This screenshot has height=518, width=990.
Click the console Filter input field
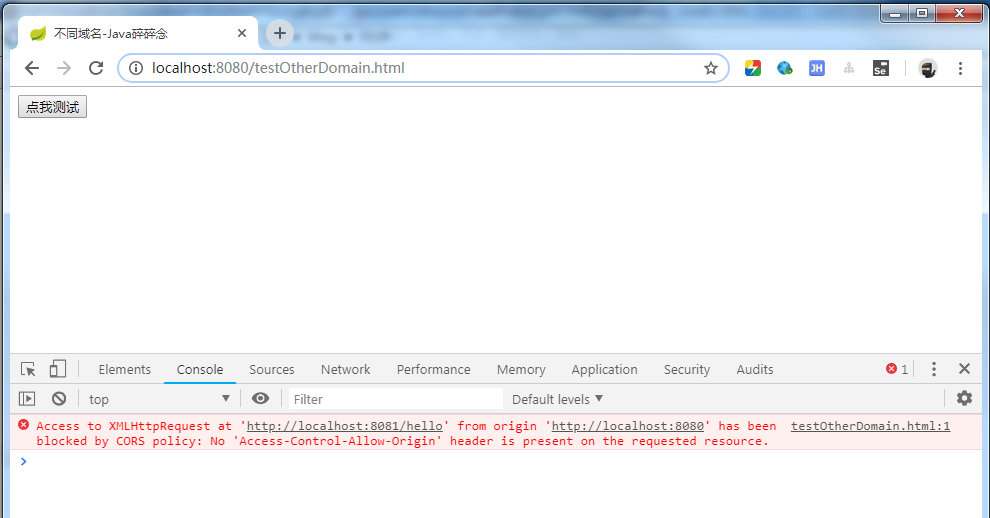[396, 399]
